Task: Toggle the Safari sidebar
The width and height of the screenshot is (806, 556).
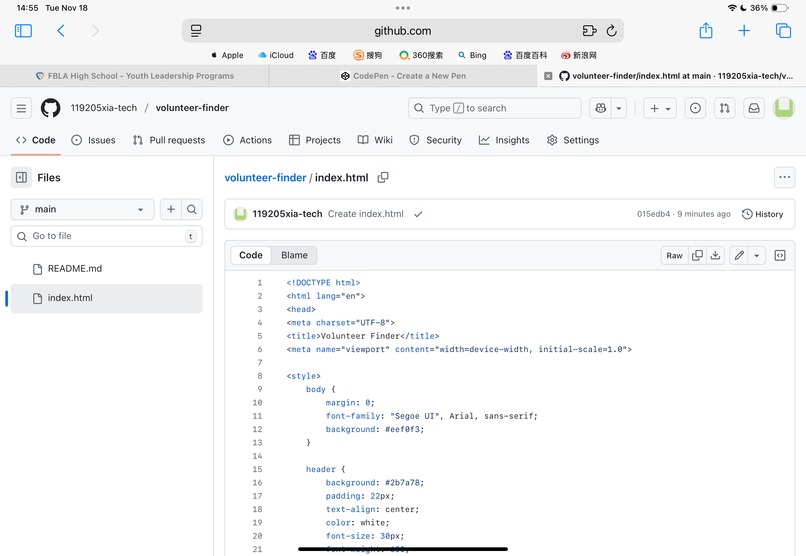Action: [23, 31]
